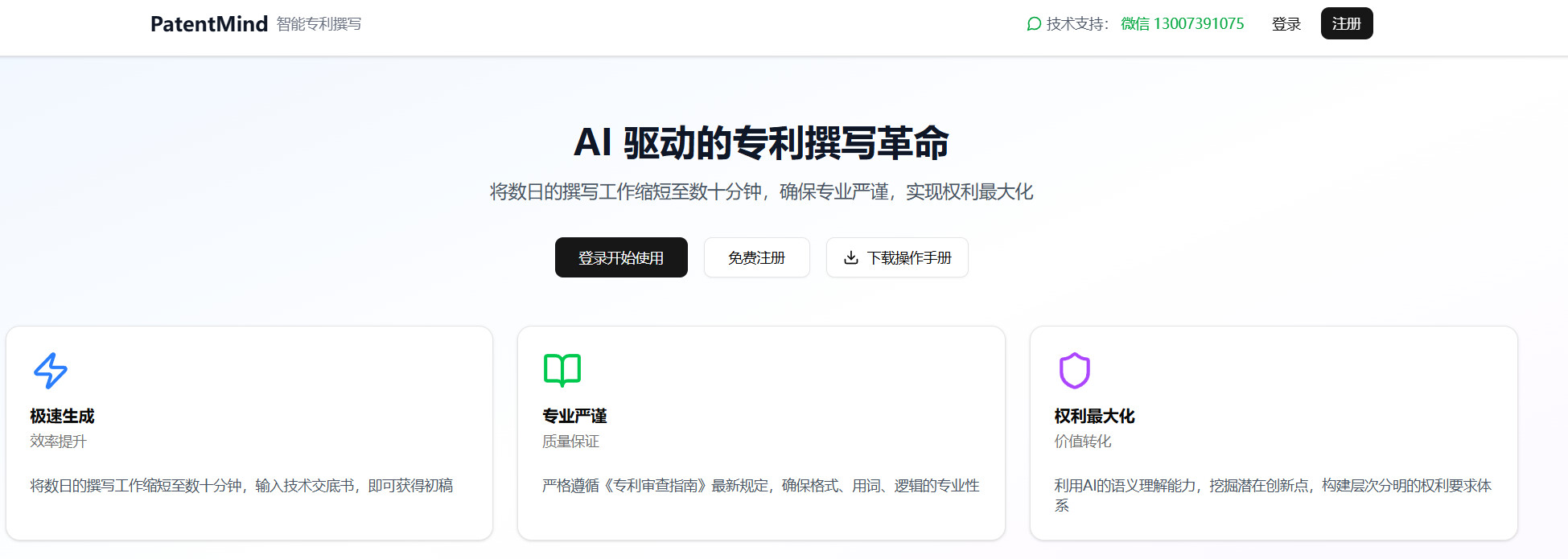Choose the 免费注册 button
This screenshot has height=559, width=1568.
click(756, 258)
